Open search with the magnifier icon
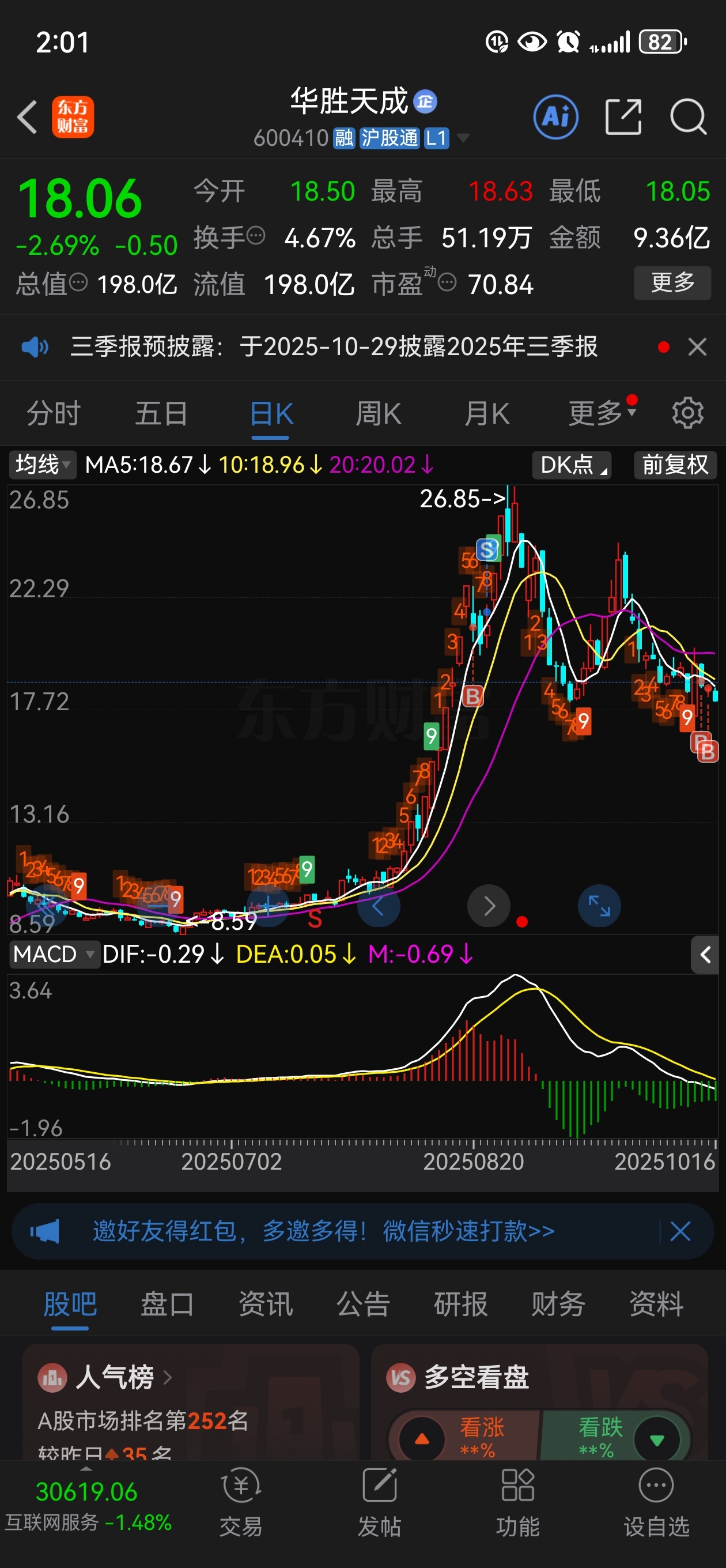The image size is (726, 1568). pyautogui.click(x=689, y=116)
